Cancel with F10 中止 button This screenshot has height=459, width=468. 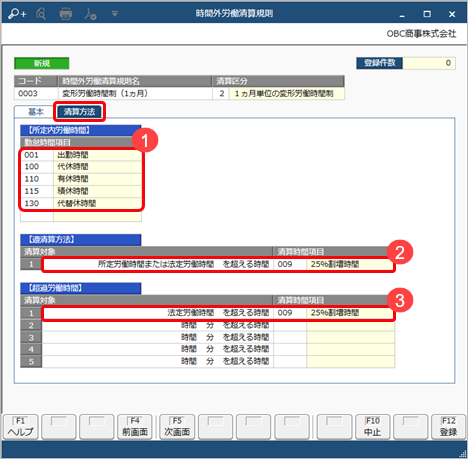coord(372,427)
